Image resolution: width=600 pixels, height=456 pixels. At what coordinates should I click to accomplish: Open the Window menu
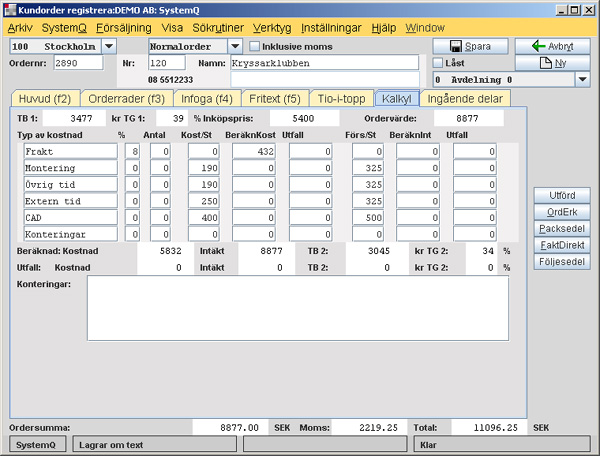point(425,28)
